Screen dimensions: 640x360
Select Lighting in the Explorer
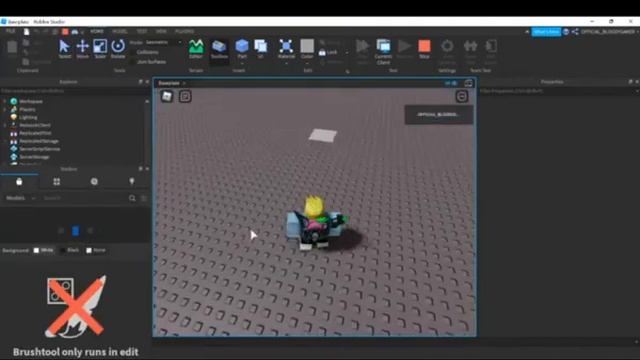click(28, 117)
